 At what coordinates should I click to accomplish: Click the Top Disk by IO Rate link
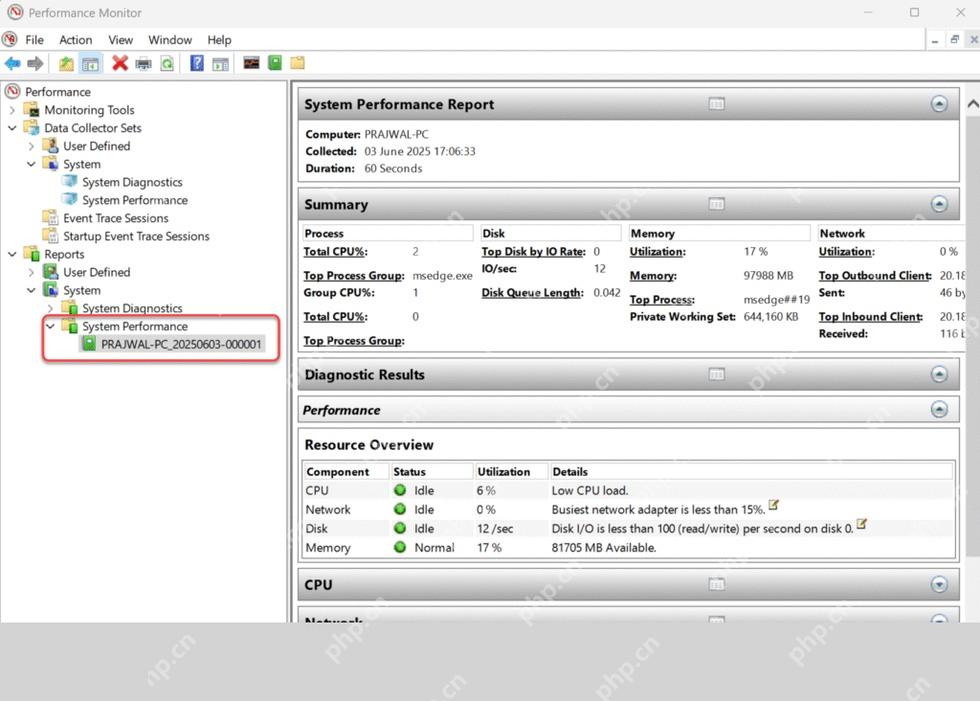[533, 251]
